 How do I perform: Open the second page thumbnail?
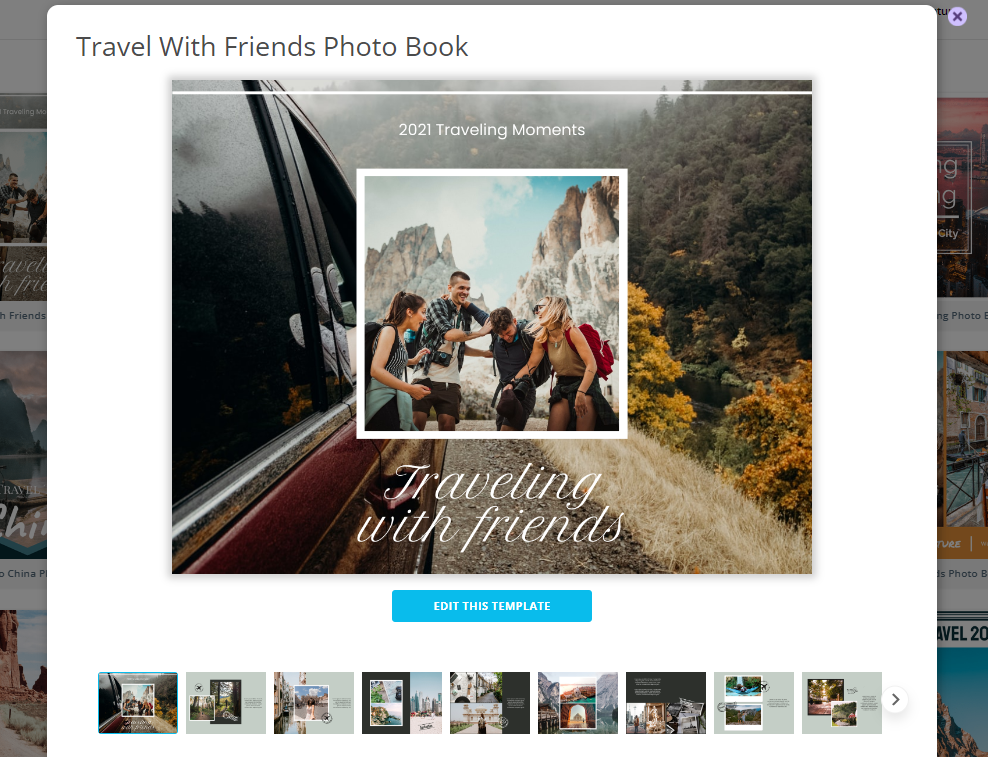tap(226, 703)
